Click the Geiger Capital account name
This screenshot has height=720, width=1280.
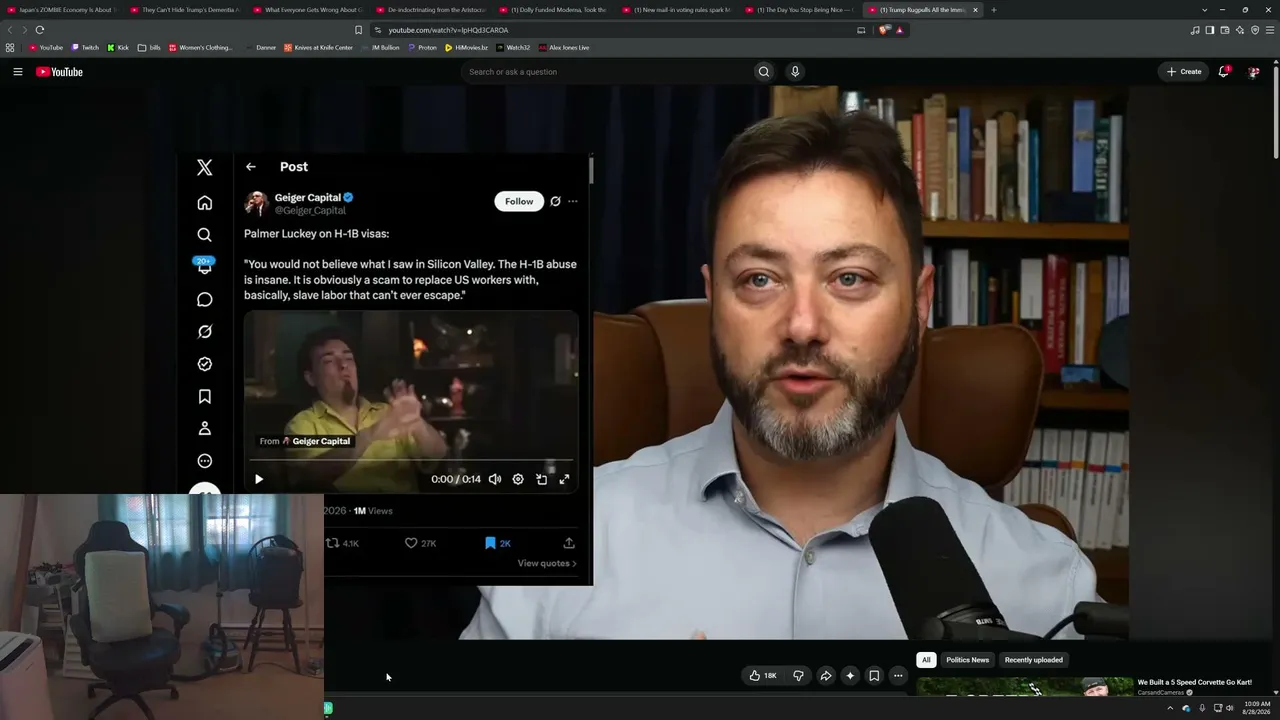(x=308, y=197)
